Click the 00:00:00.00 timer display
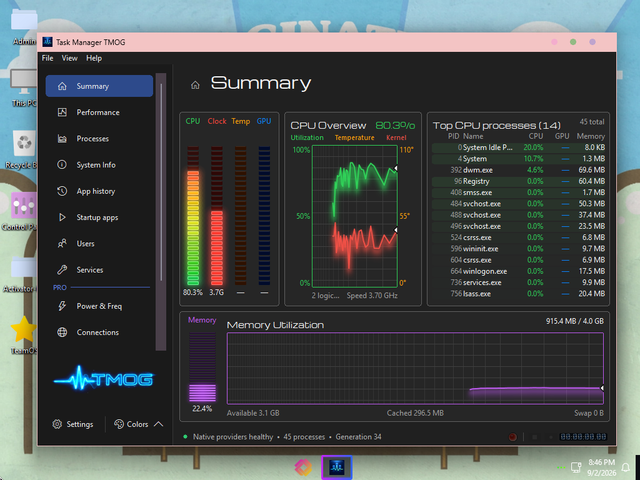This screenshot has height=480, width=640. pyautogui.click(x=583, y=437)
